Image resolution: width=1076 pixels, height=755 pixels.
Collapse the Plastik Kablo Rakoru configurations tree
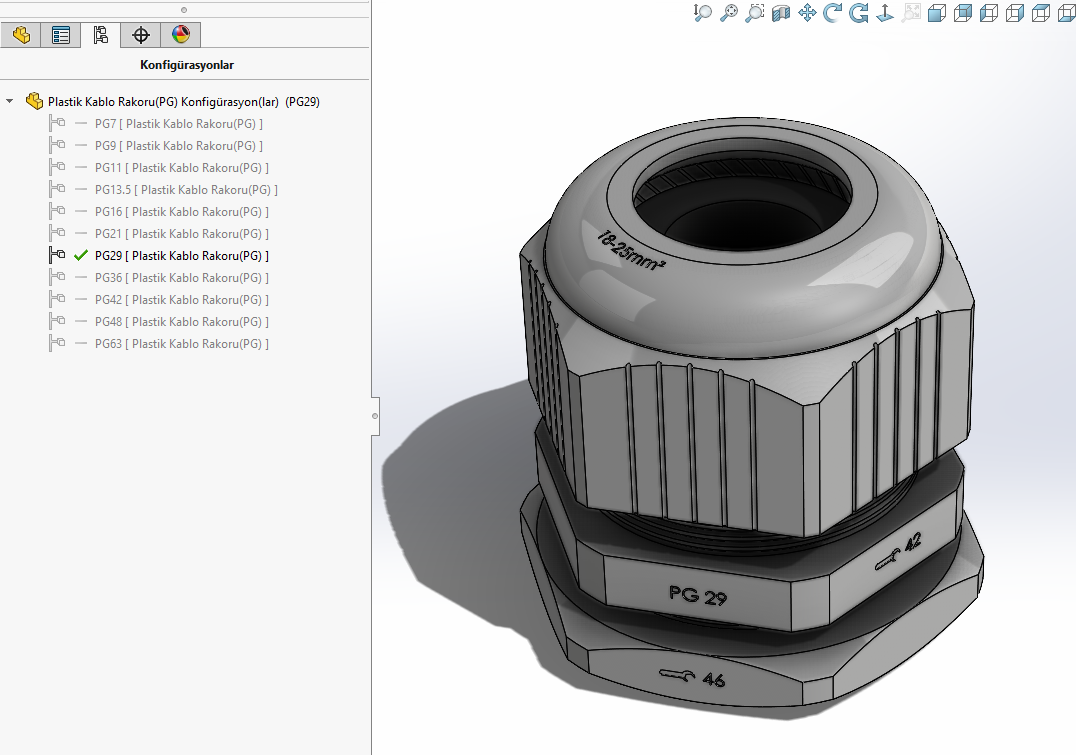(x=10, y=101)
